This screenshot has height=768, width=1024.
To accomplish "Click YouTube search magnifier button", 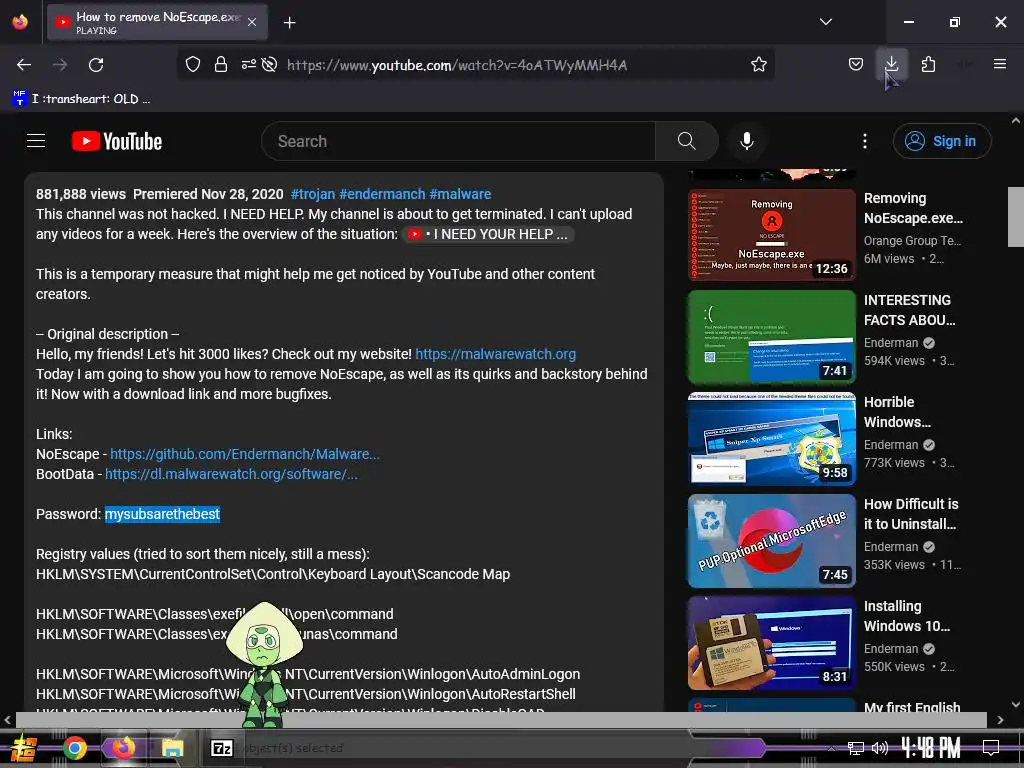I will pyautogui.click(x=686, y=141).
